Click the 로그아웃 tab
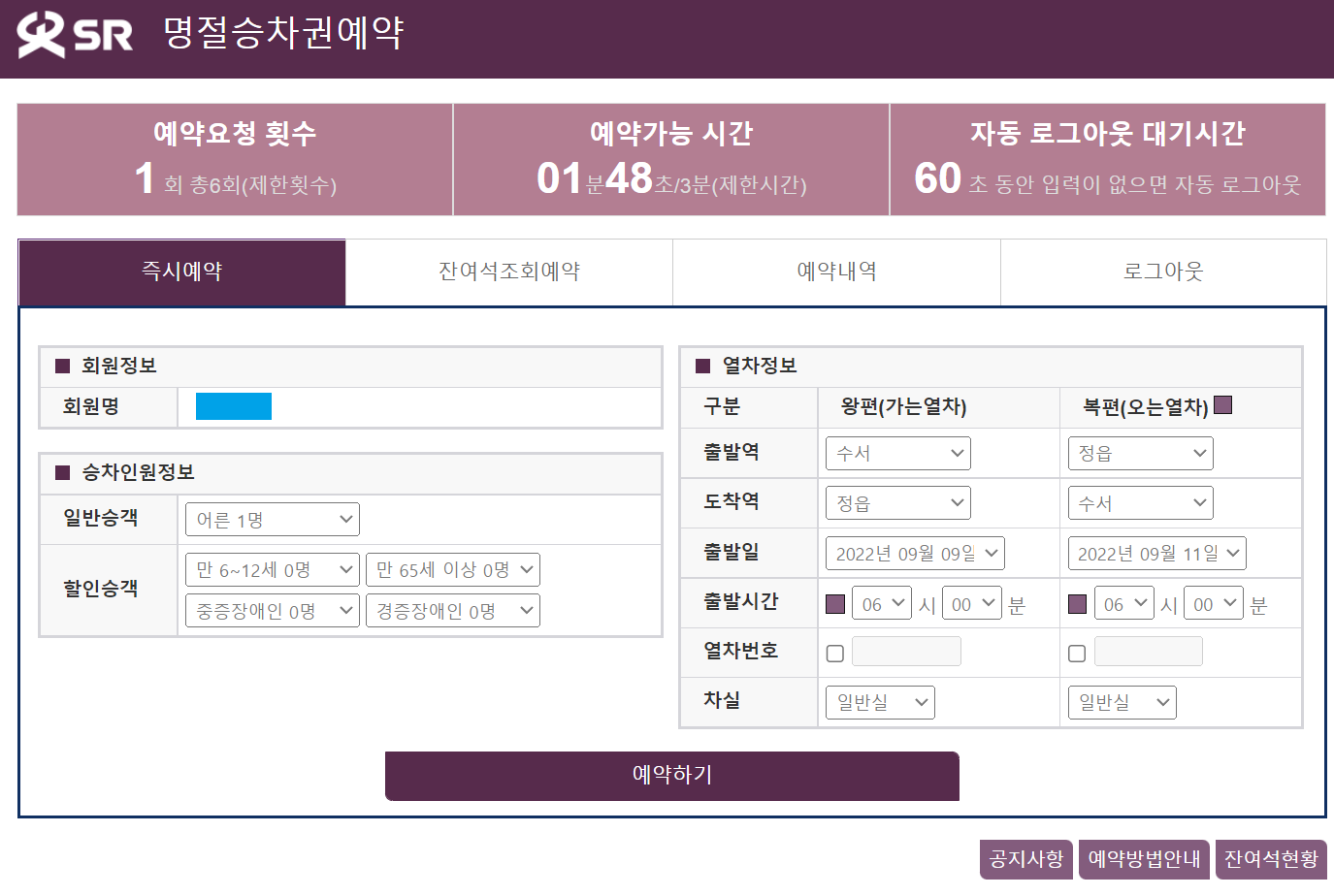Screen dimensions: 1334x896 pyautogui.click(x=1163, y=272)
